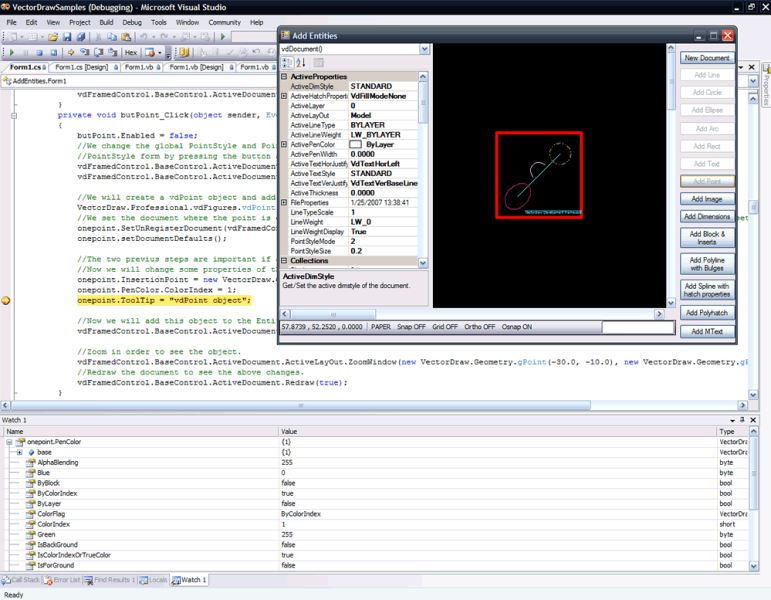The width and height of the screenshot is (771, 600).
Task: Click the bookmark icon in text editor toolbar
Action: [x=184, y=52]
